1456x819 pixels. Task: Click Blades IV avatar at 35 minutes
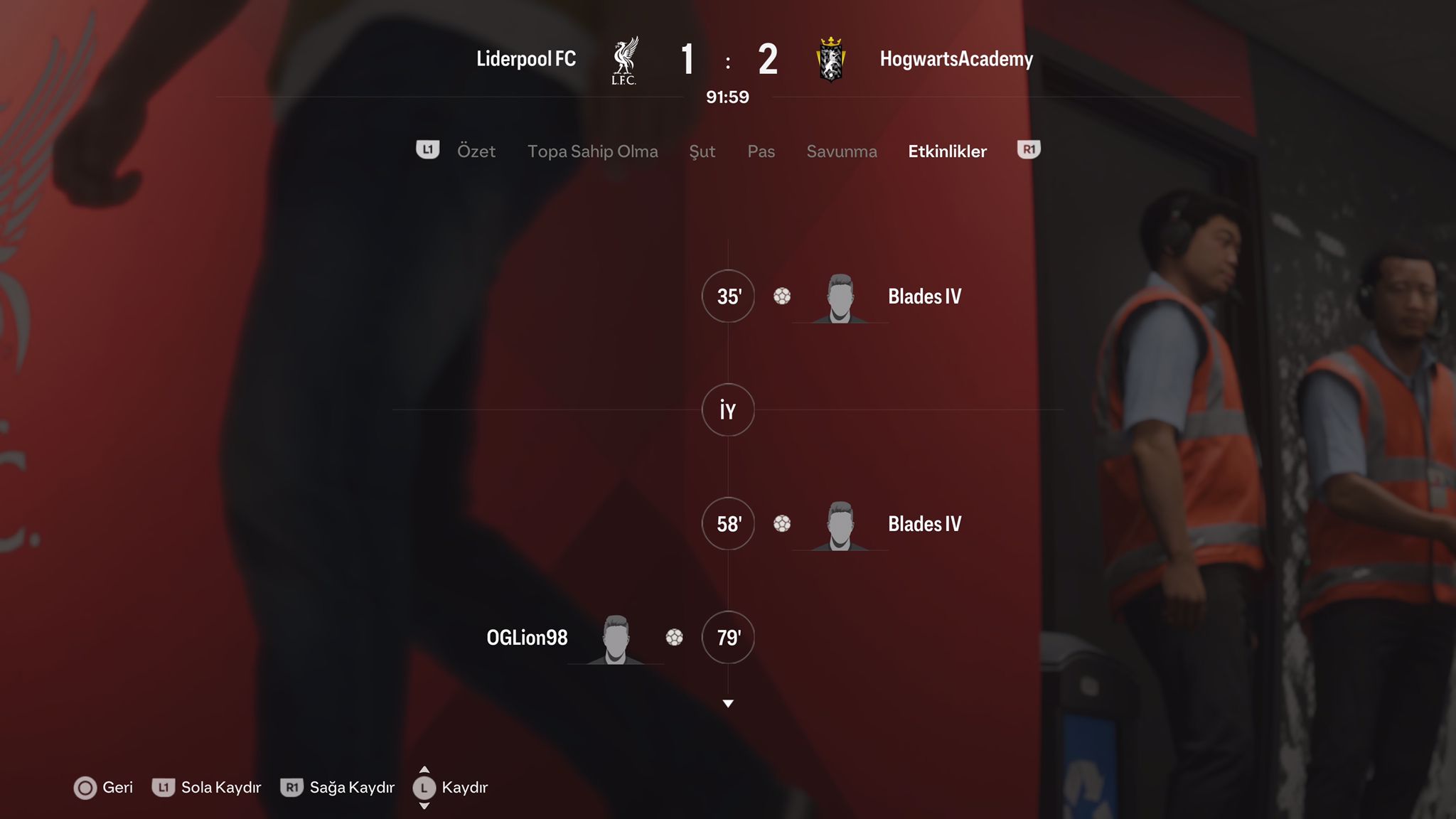[x=840, y=298]
